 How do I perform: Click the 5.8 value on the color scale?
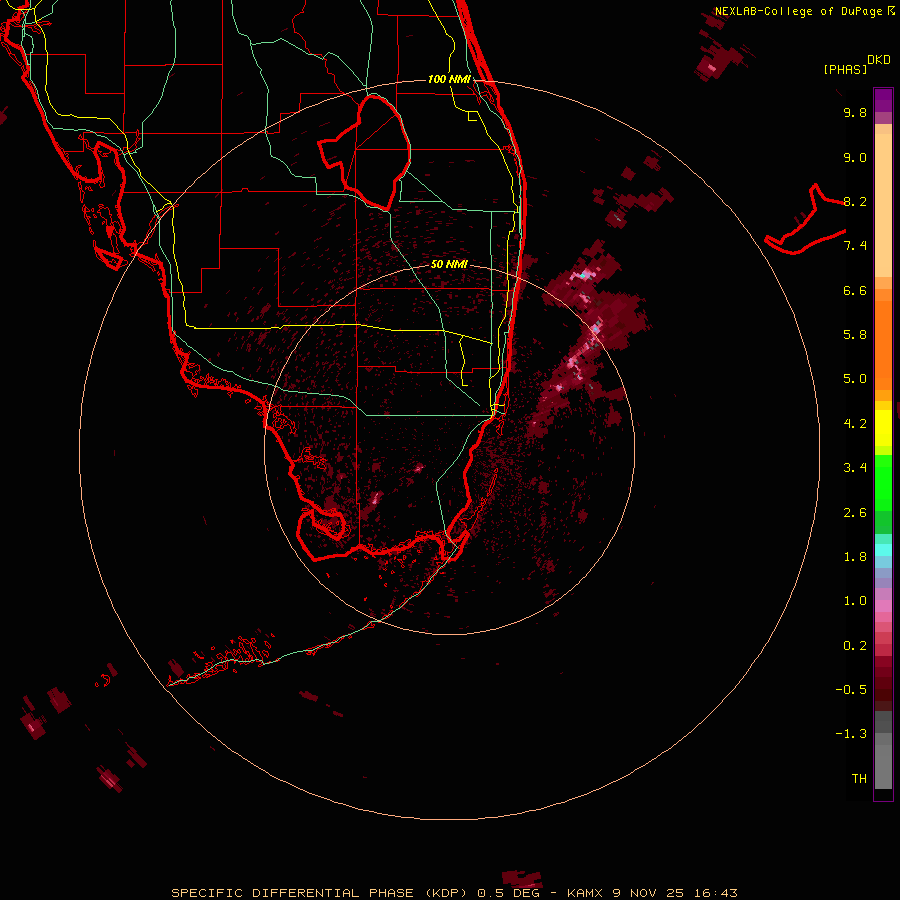click(x=855, y=335)
